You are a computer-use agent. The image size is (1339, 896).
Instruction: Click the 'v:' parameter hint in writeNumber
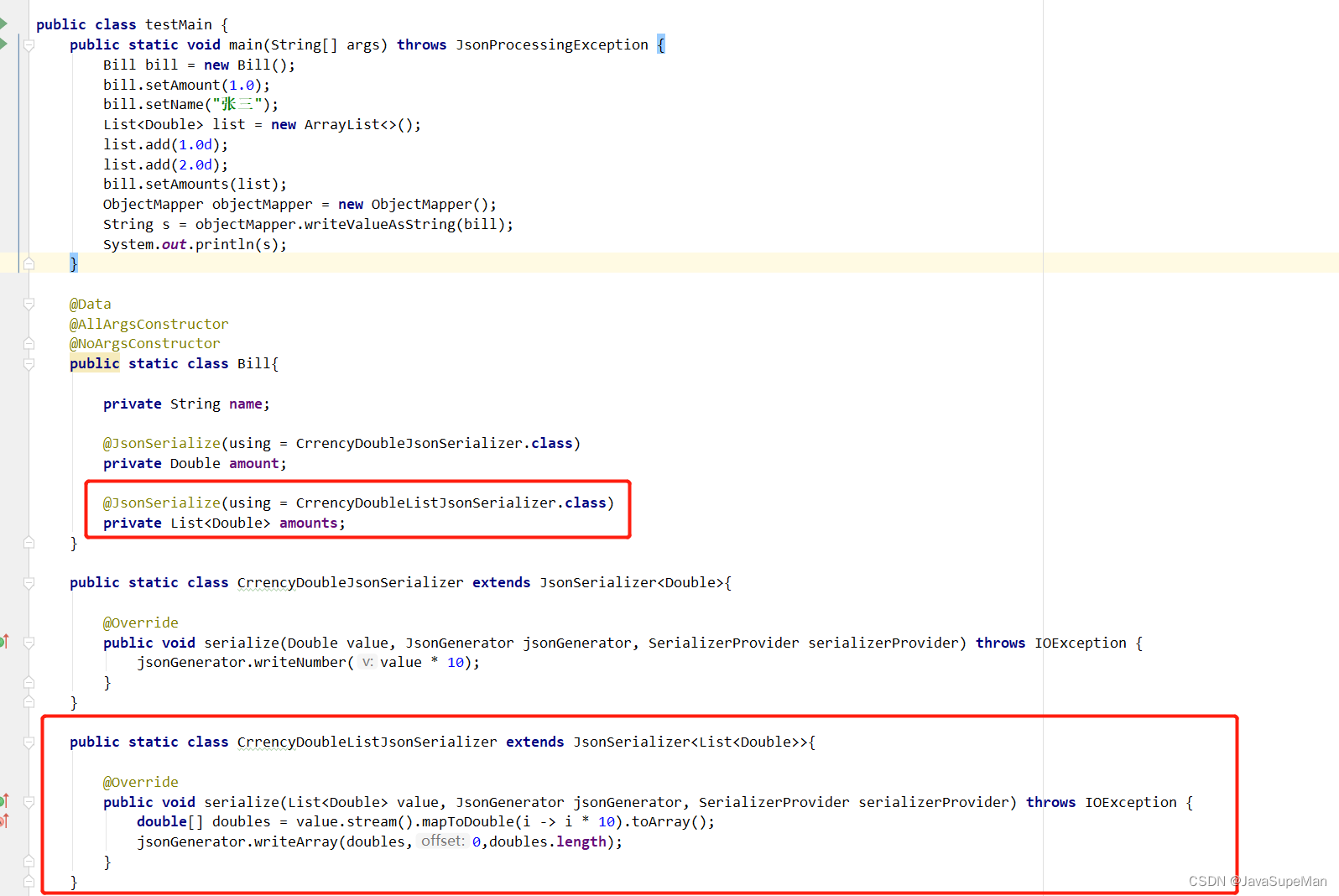point(367,663)
